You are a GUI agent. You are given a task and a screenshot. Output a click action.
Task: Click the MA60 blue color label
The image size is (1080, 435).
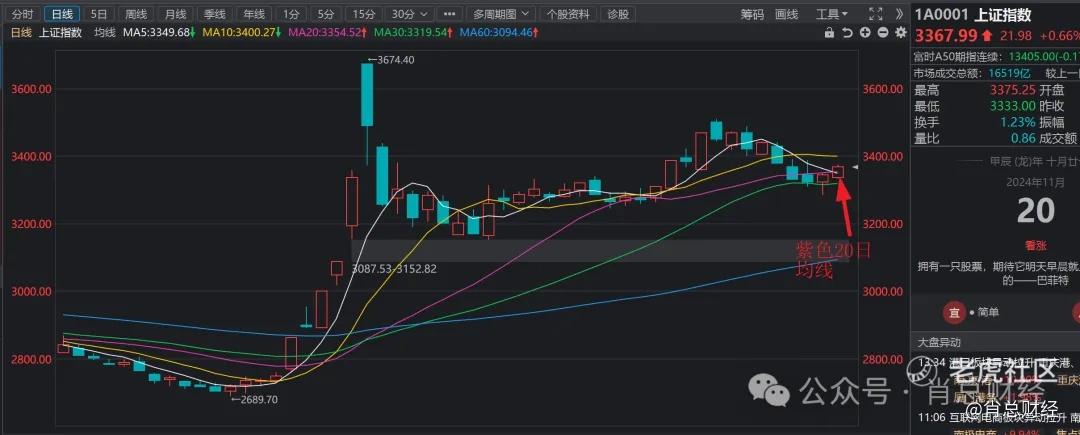click(497, 32)
